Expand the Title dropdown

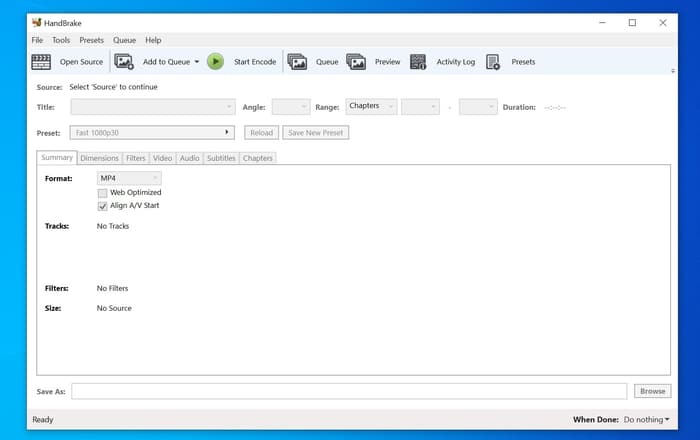pos(153,107)
